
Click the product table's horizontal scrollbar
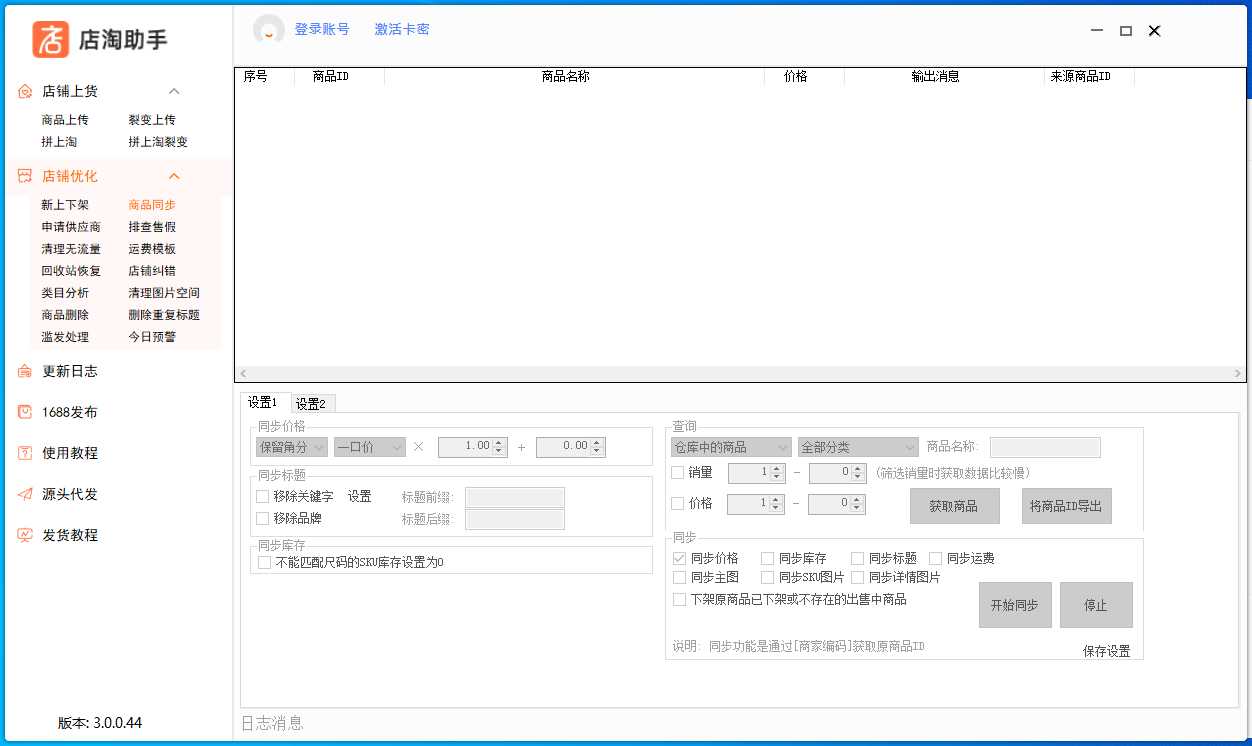[x=740, y=374]
